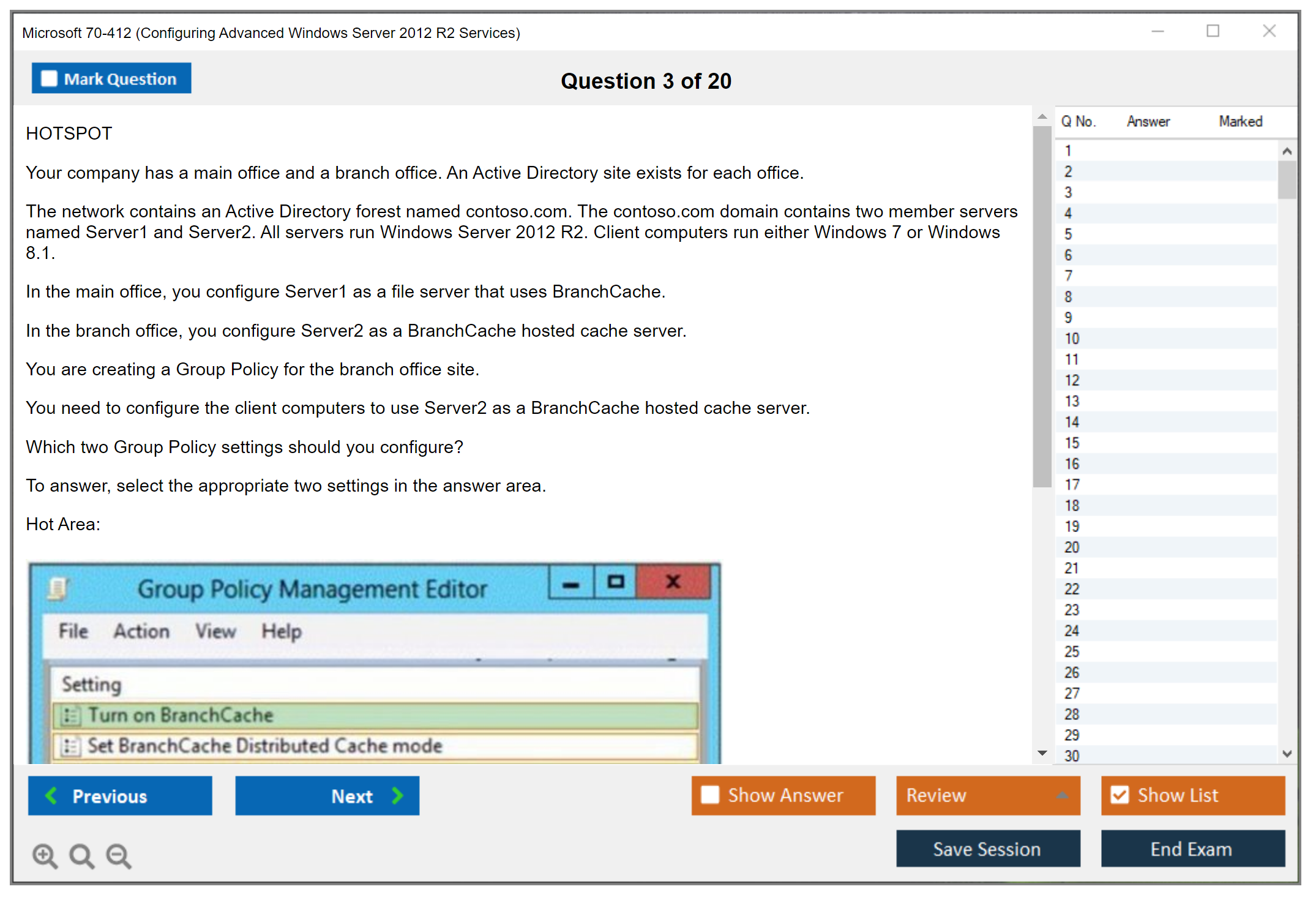
Task: Click the question list scroll down arrow
Action: click(x=1287, y=754)
